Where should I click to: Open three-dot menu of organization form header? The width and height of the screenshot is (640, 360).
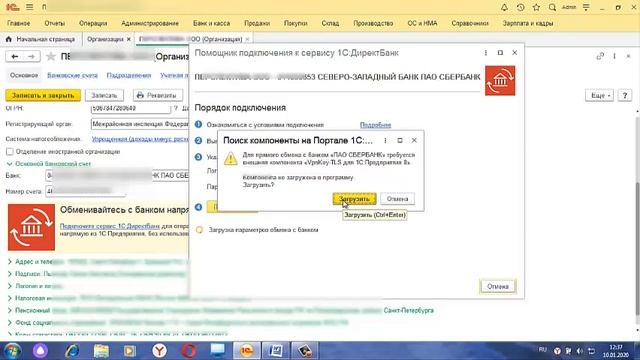click(x=614, y=56)
